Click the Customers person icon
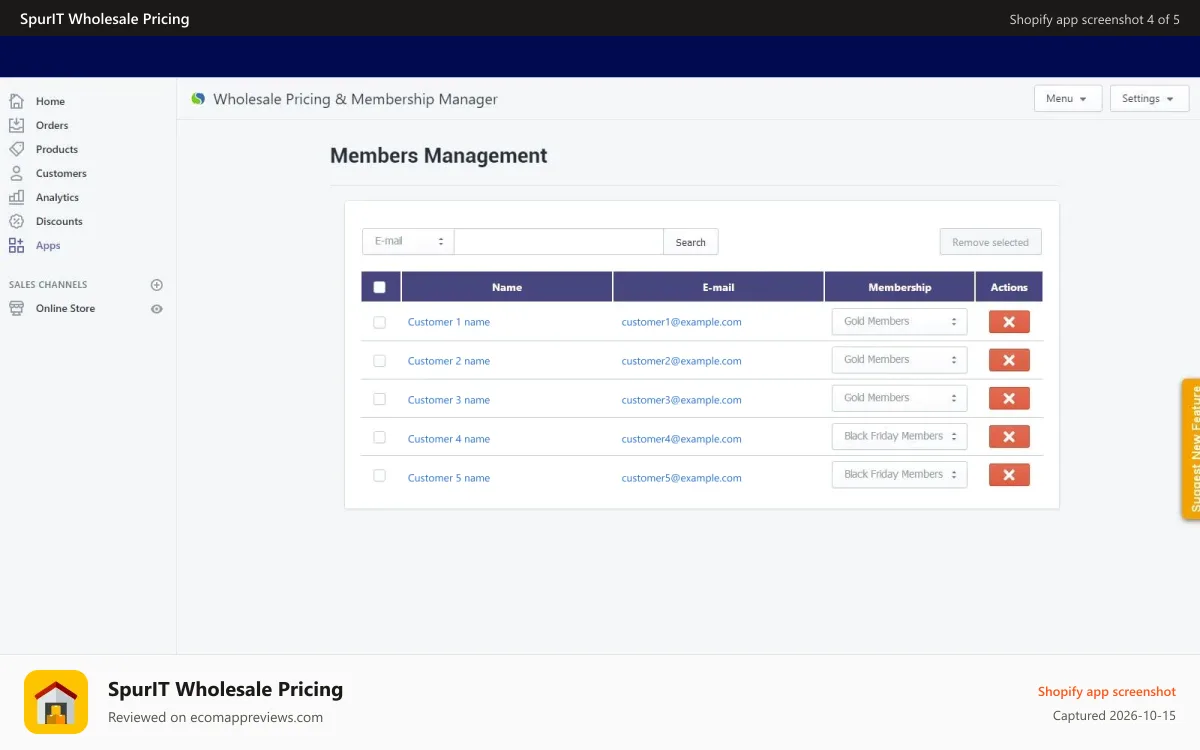The width and height of the screenshot is (1200, 750). click(x=16, y=173)
